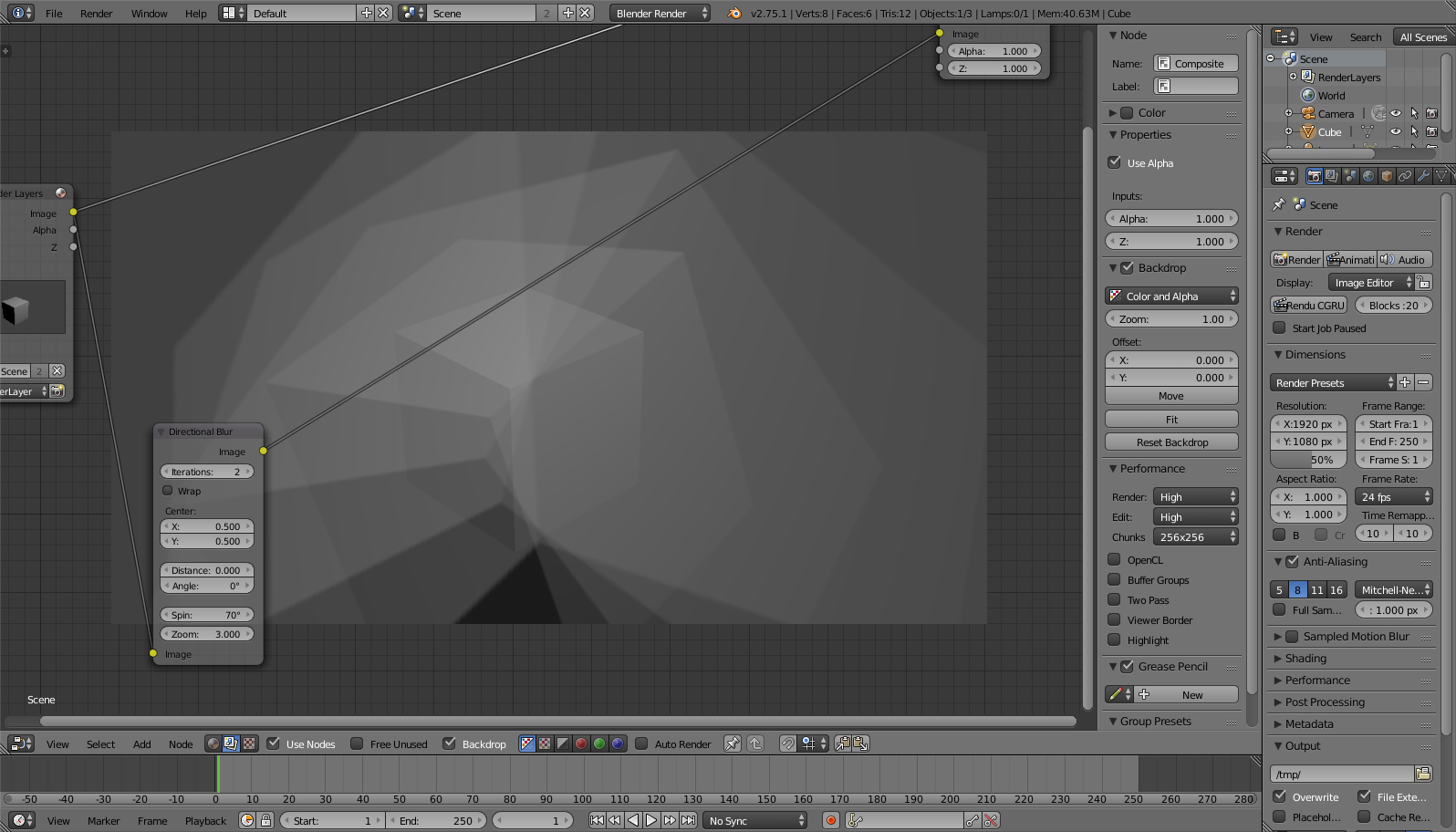
Task: Select the Material node tree type icon
Action: (213, 744)
